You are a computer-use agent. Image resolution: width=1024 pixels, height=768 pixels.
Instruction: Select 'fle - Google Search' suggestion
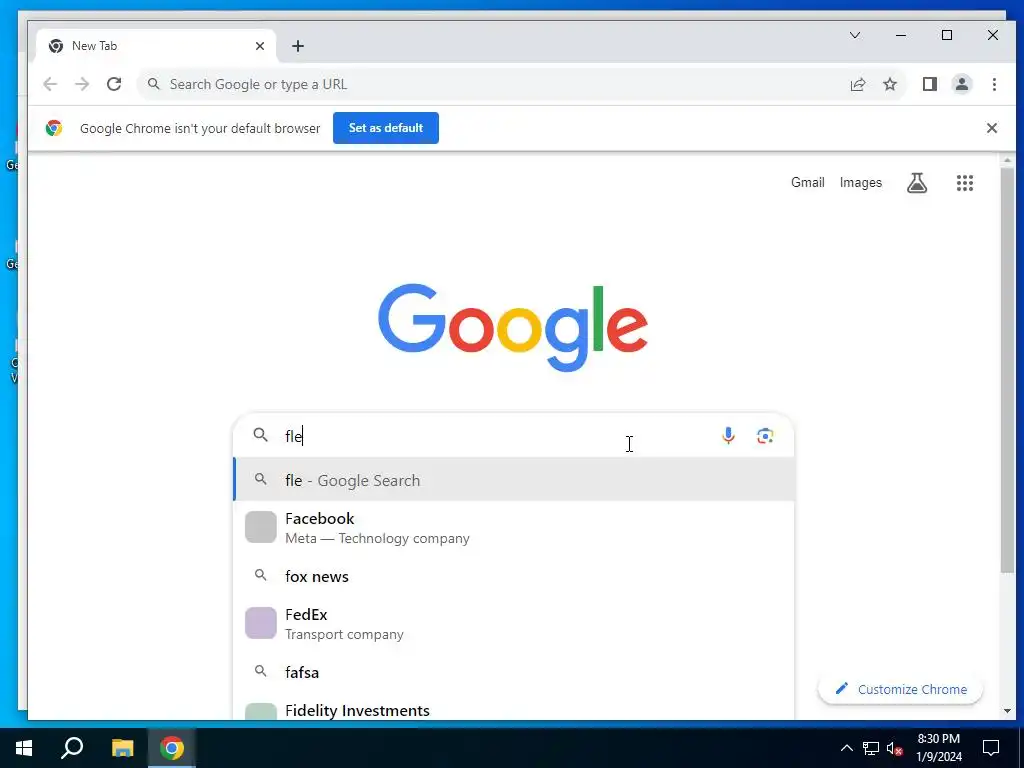tap(514, 480)
